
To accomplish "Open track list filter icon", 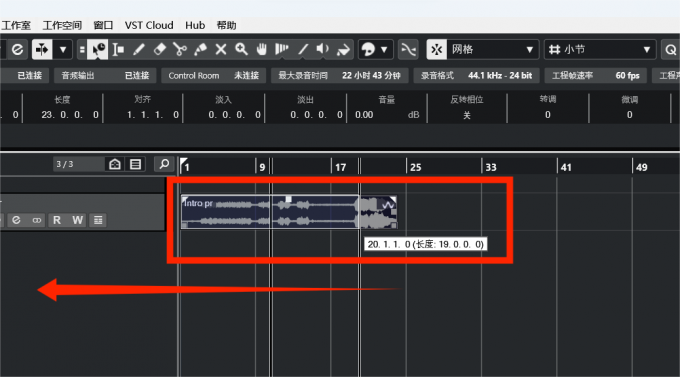I will click(x=135, y=164).
